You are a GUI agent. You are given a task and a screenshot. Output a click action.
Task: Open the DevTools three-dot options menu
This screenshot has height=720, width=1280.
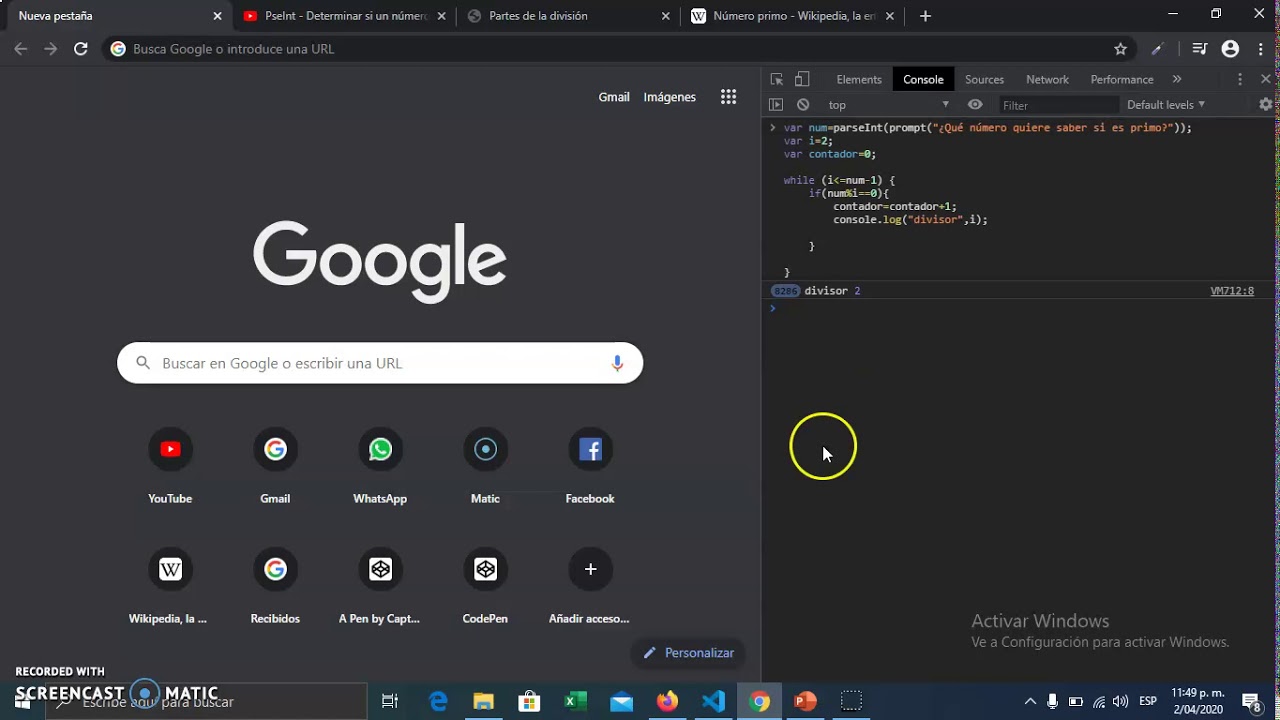pyautogui.click(x=1240, y=79)
